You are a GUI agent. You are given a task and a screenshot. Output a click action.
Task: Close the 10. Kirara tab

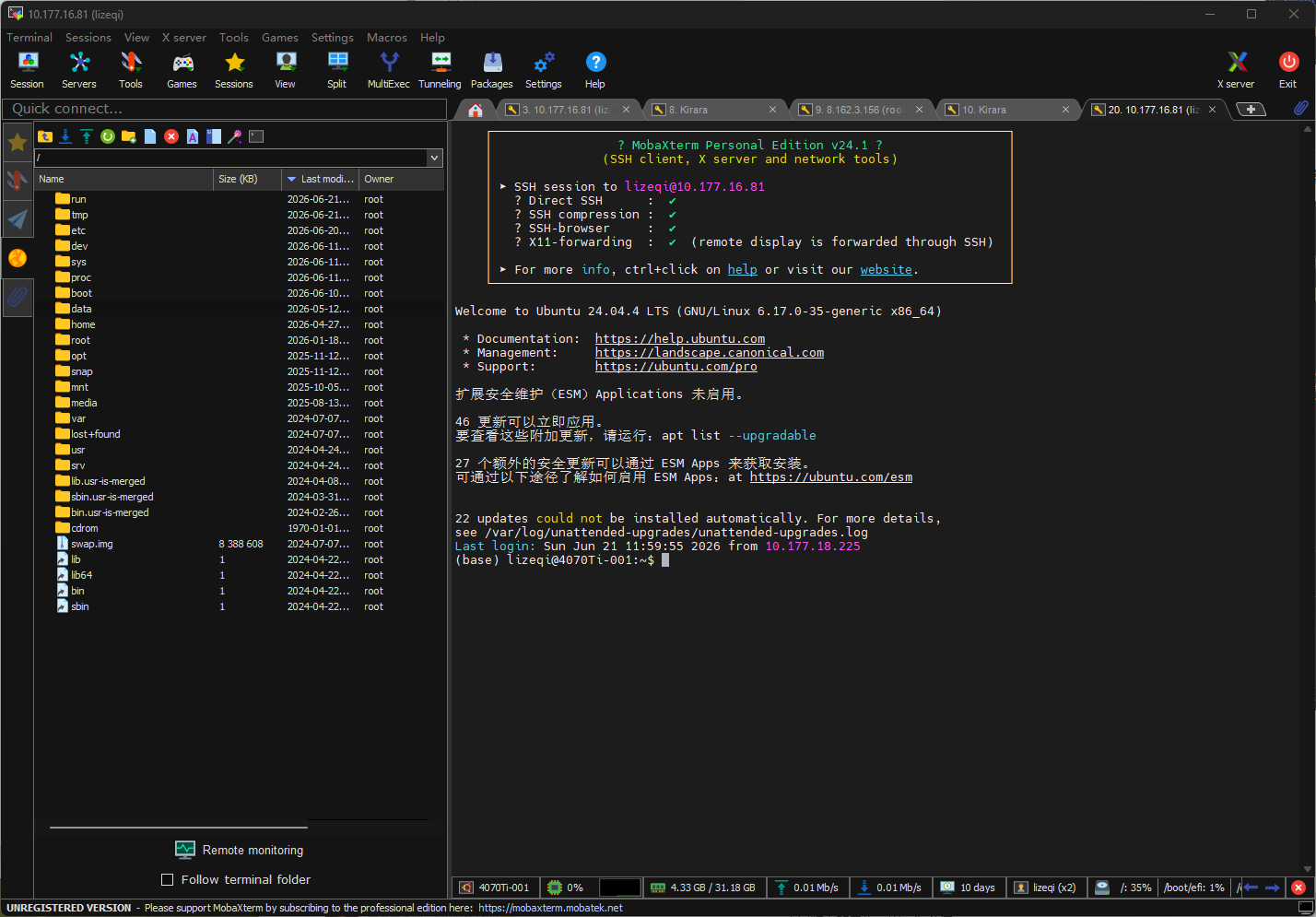(x=1066, y=110)
